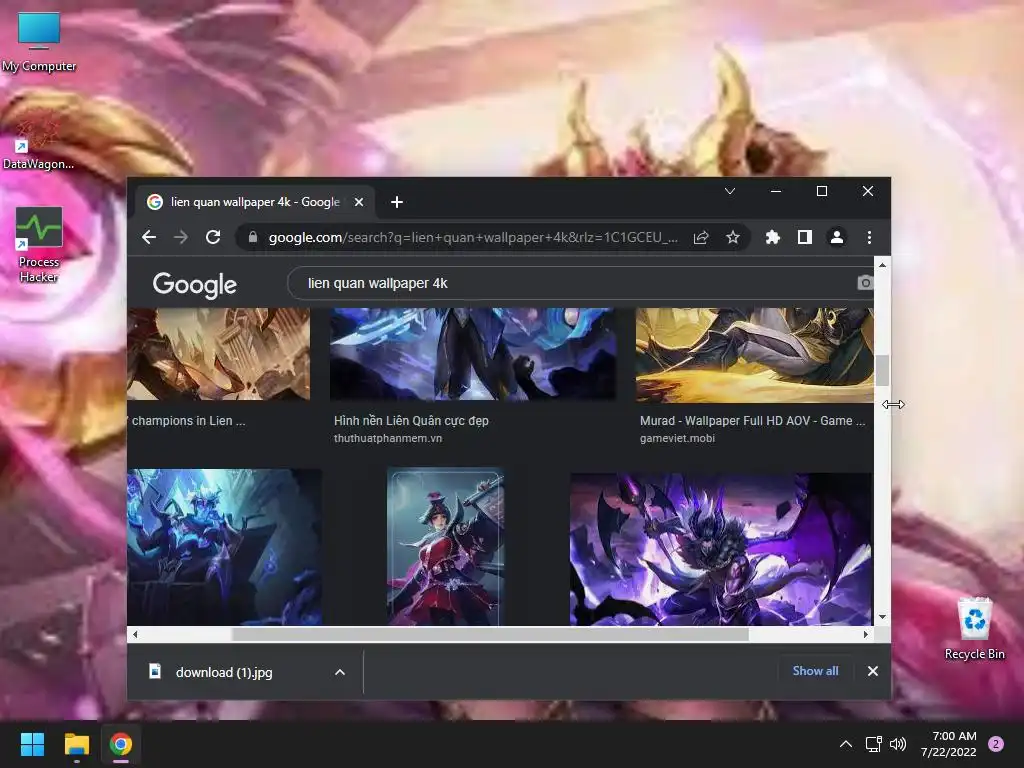Screen dimensions: 1024x768
Task: Click the 'Hình nền Liên Quân cực đẹp' caption
Action: click(411, 421)
